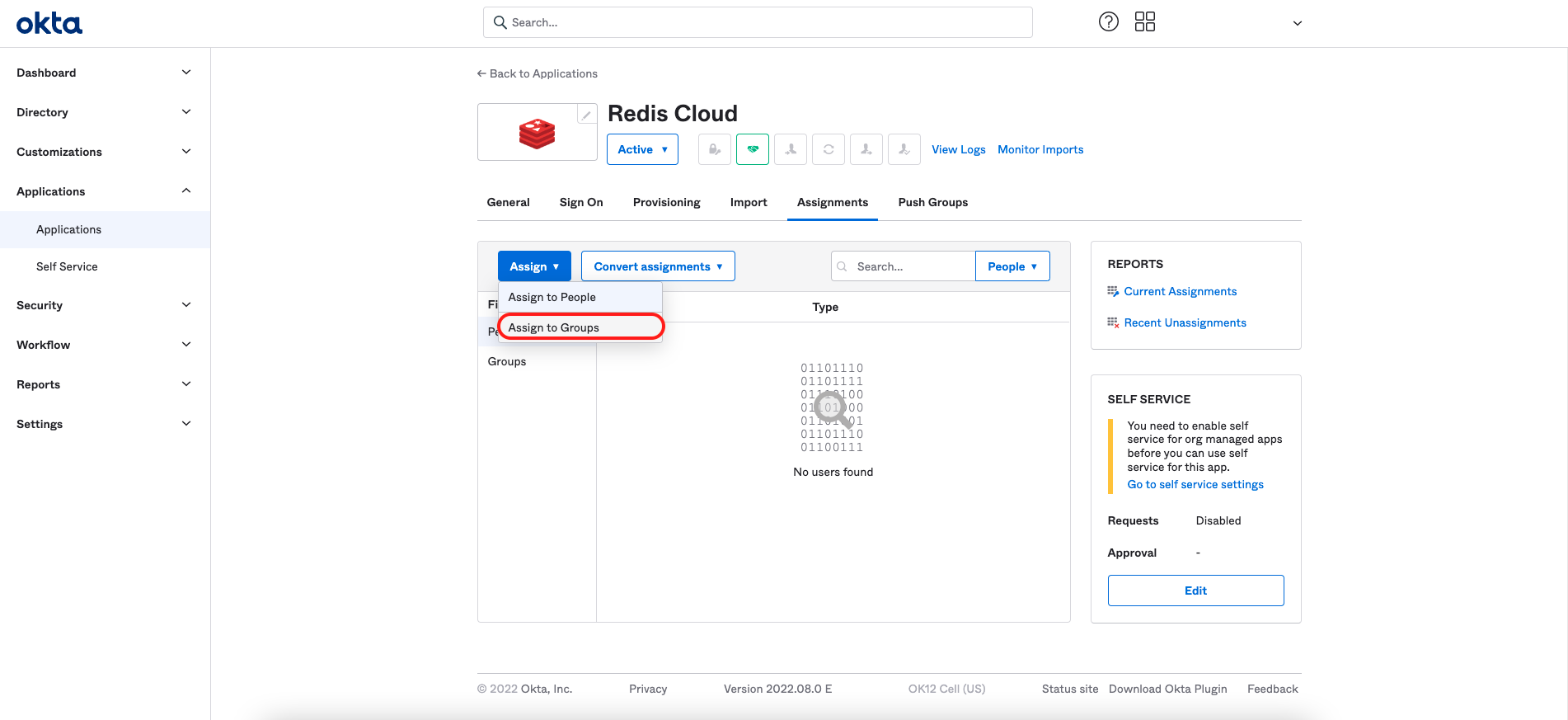Open the apps grid icon

pyautogui.click(x=1144, y=22)
